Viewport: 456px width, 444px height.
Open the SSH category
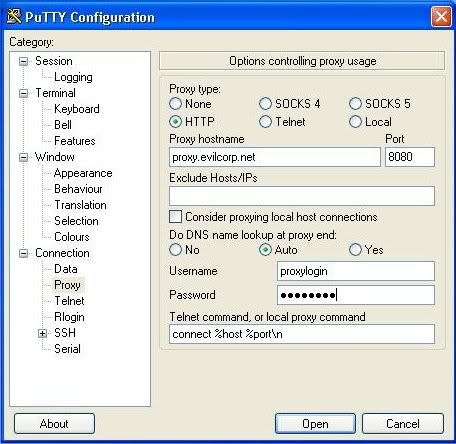tap(65, 333)
